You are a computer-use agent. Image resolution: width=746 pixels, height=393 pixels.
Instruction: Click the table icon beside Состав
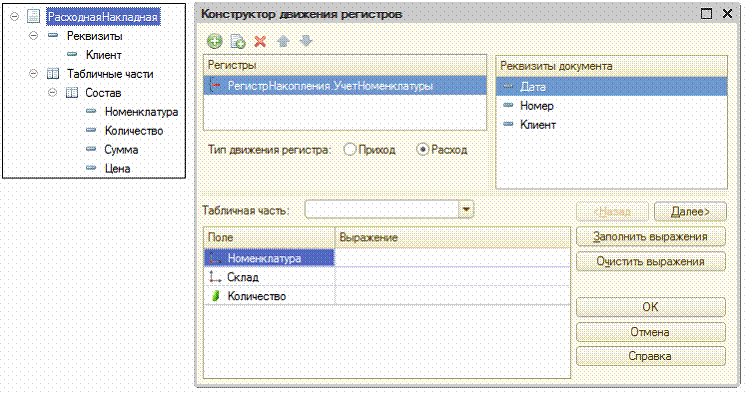click(x=72, y=92)
